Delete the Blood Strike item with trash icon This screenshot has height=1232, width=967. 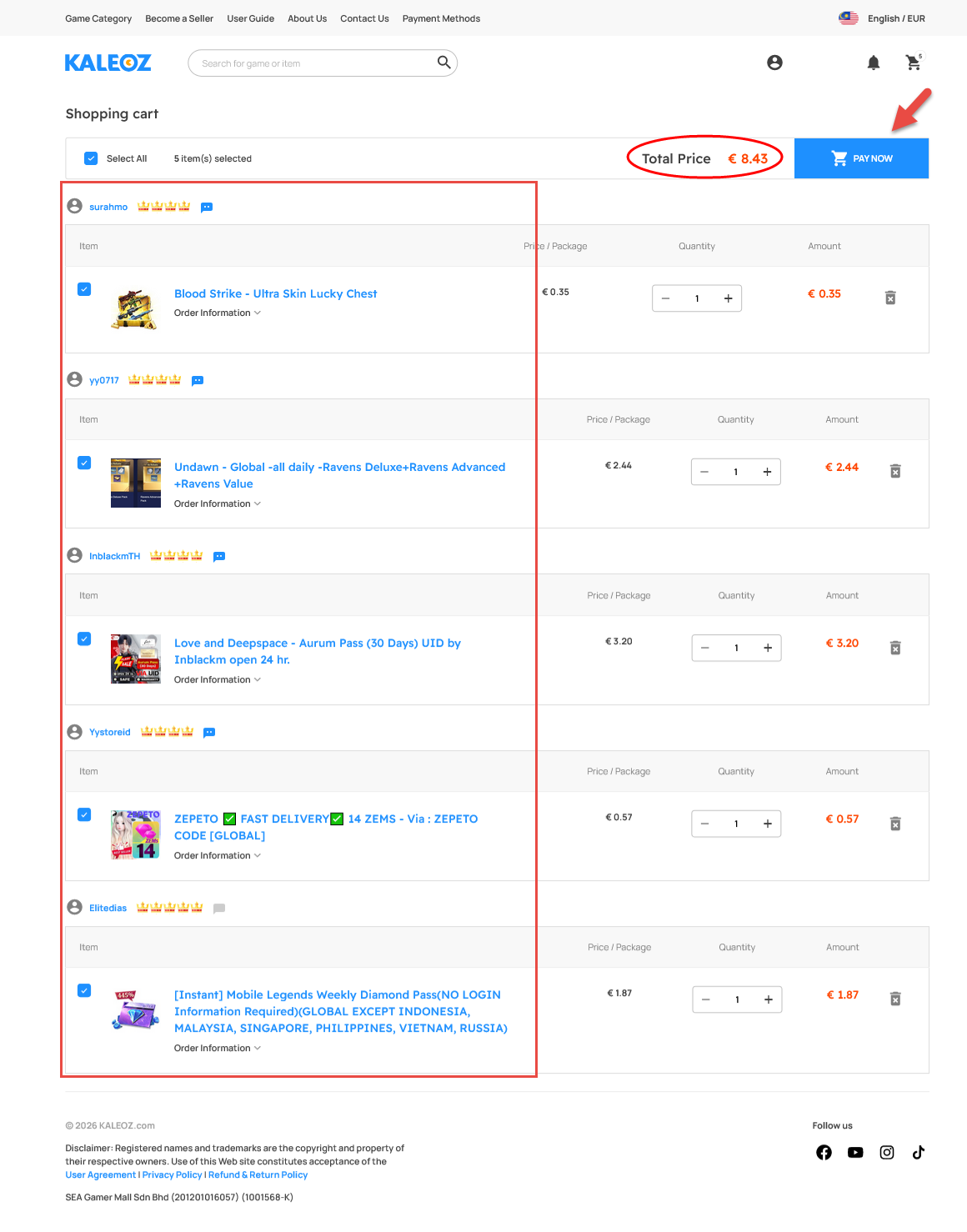point(889,298)
